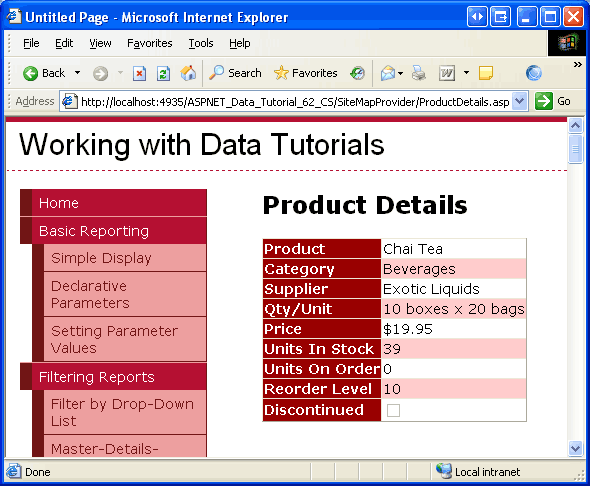Open the Tools menu
Image resolution: width=590 pixels, height=486 pixels.
tap(201, 43)
